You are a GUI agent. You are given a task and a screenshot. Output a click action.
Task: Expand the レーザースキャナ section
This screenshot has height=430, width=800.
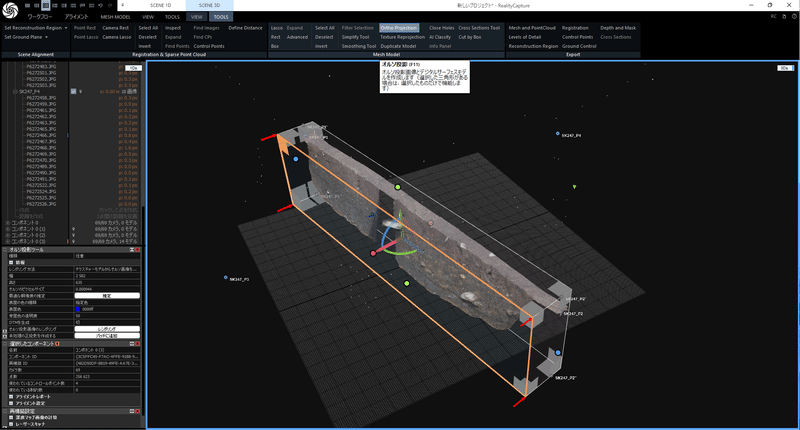pyautogui.click(x=11, y=424)
